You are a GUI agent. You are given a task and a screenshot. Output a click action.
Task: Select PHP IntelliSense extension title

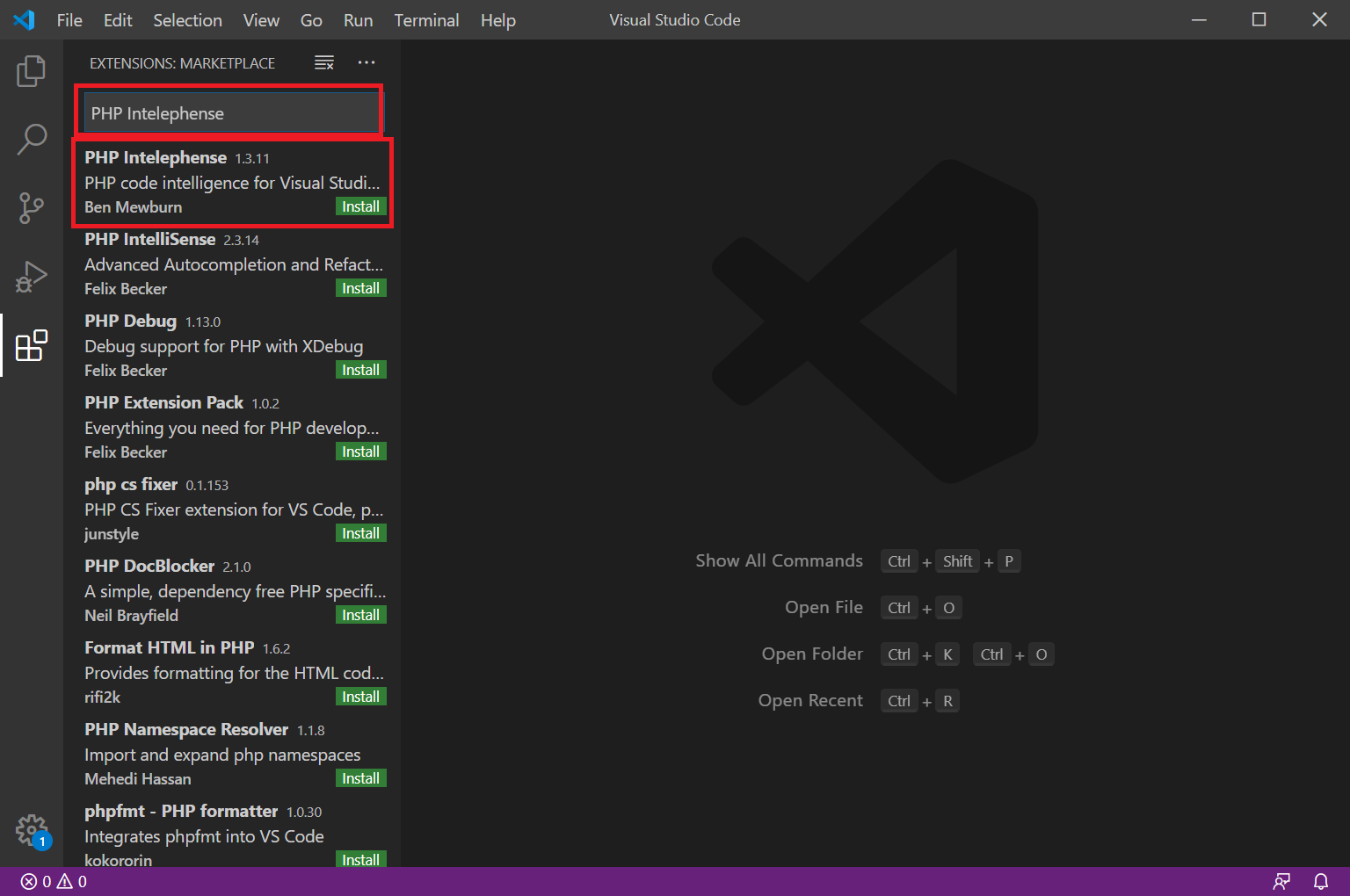150,239
